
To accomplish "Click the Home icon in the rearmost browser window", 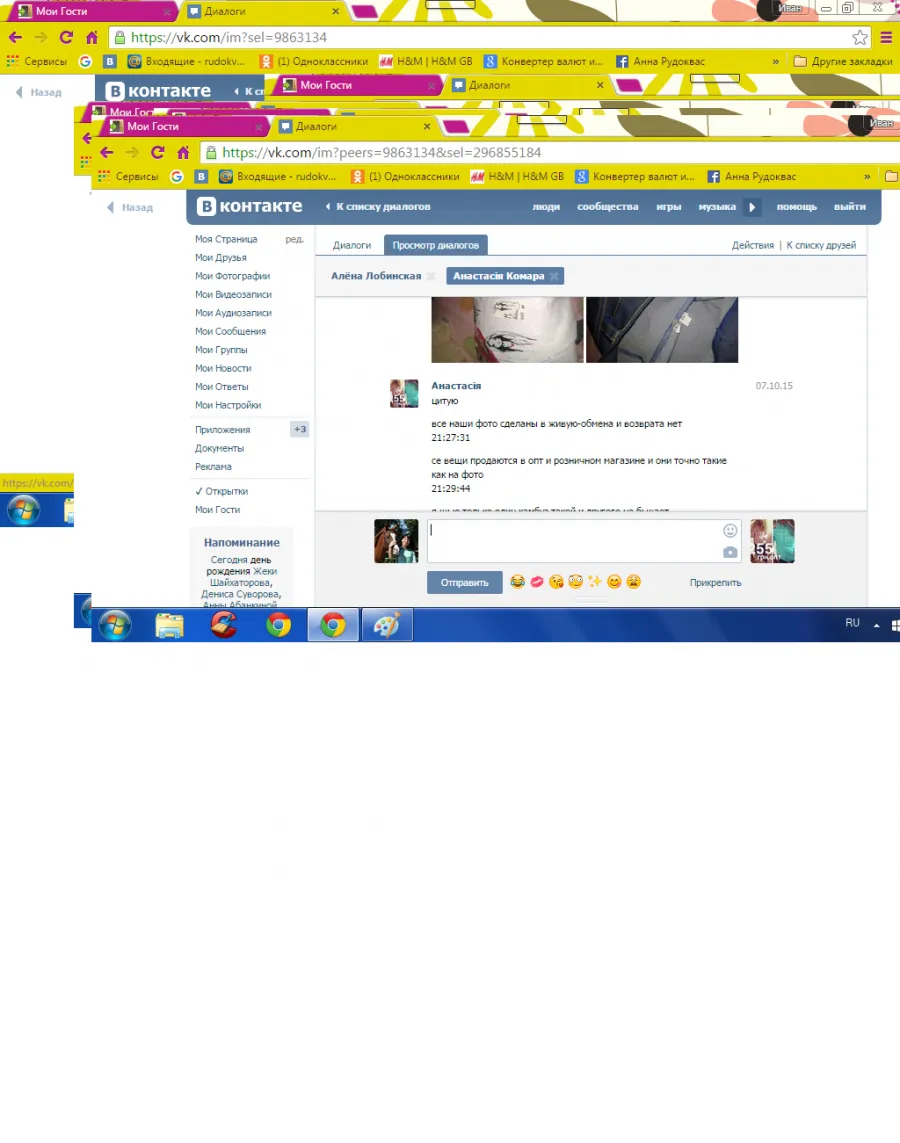I will [92, 37].
